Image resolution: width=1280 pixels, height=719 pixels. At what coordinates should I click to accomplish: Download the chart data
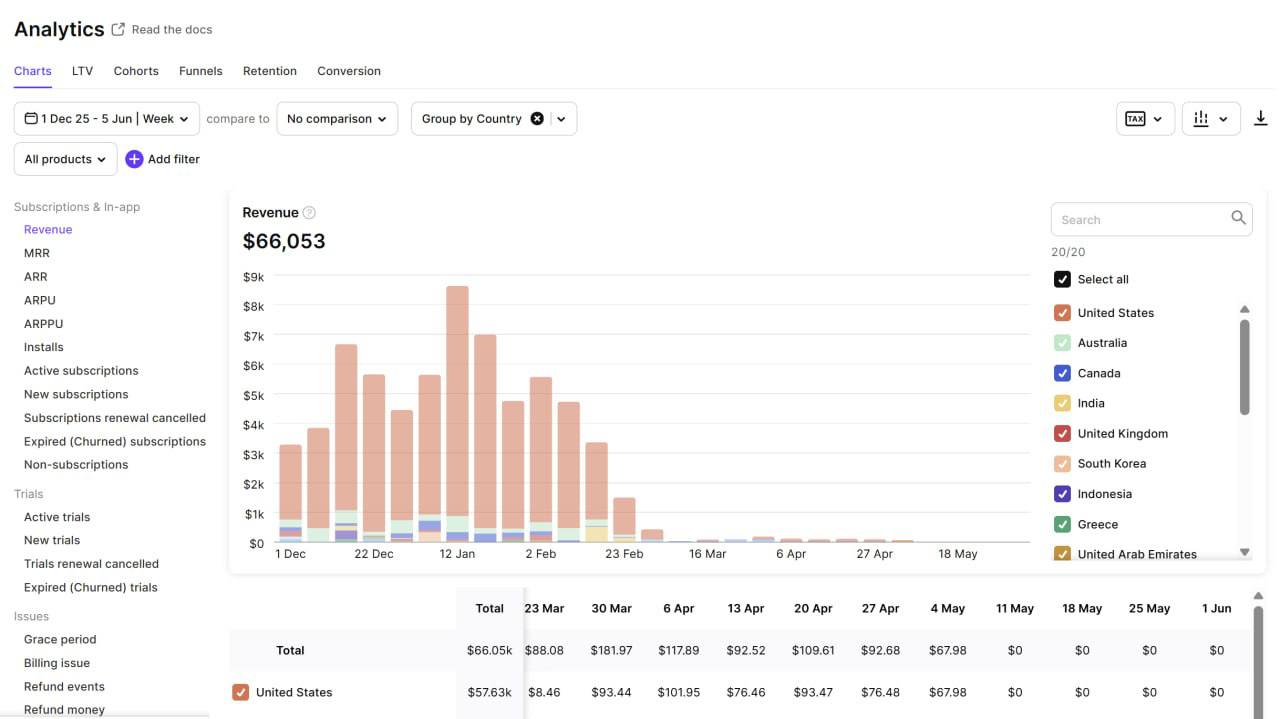1260,119
